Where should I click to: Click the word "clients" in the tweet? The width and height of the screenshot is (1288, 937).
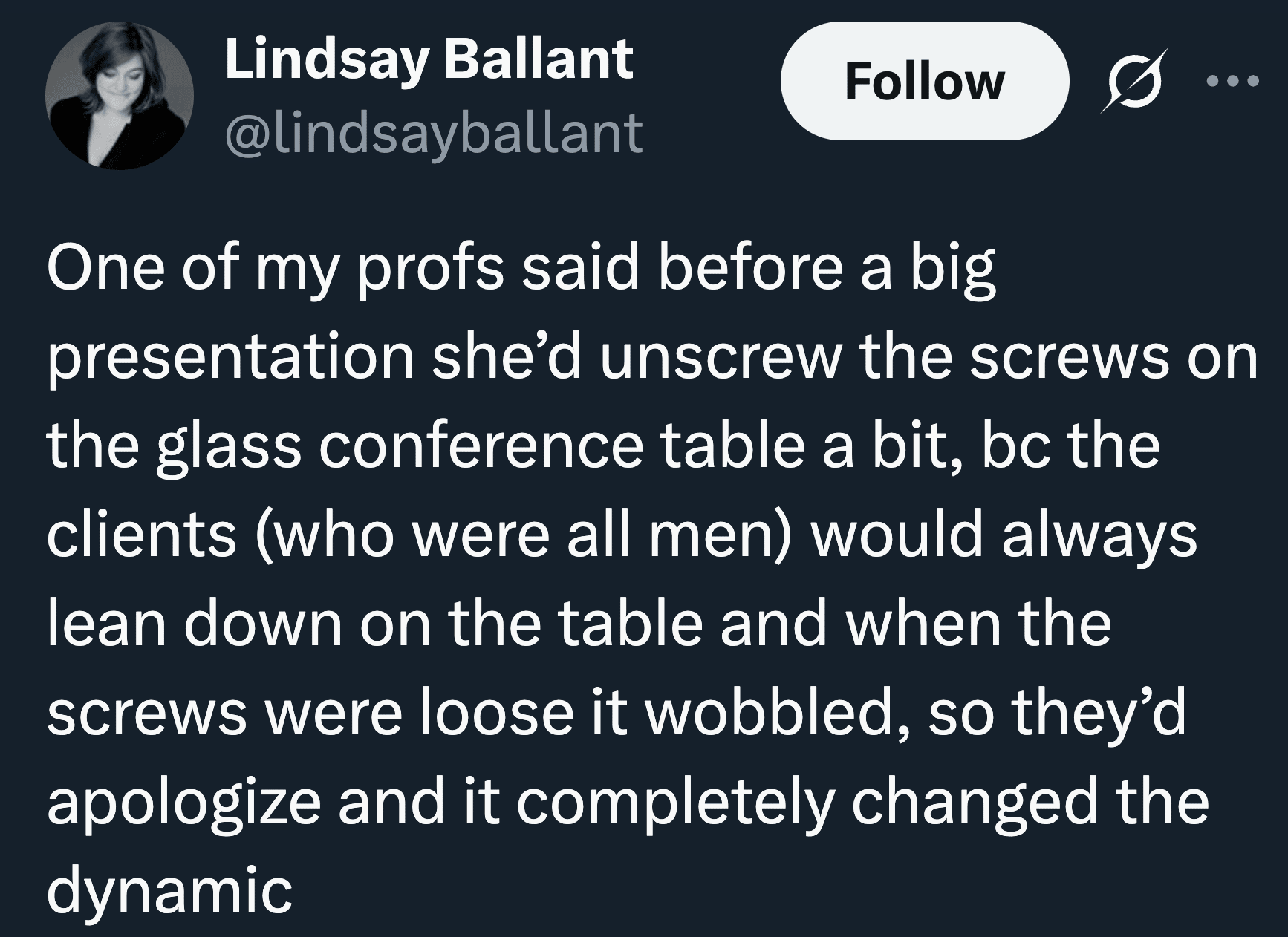pyautogui.click(x=141, y=535)
